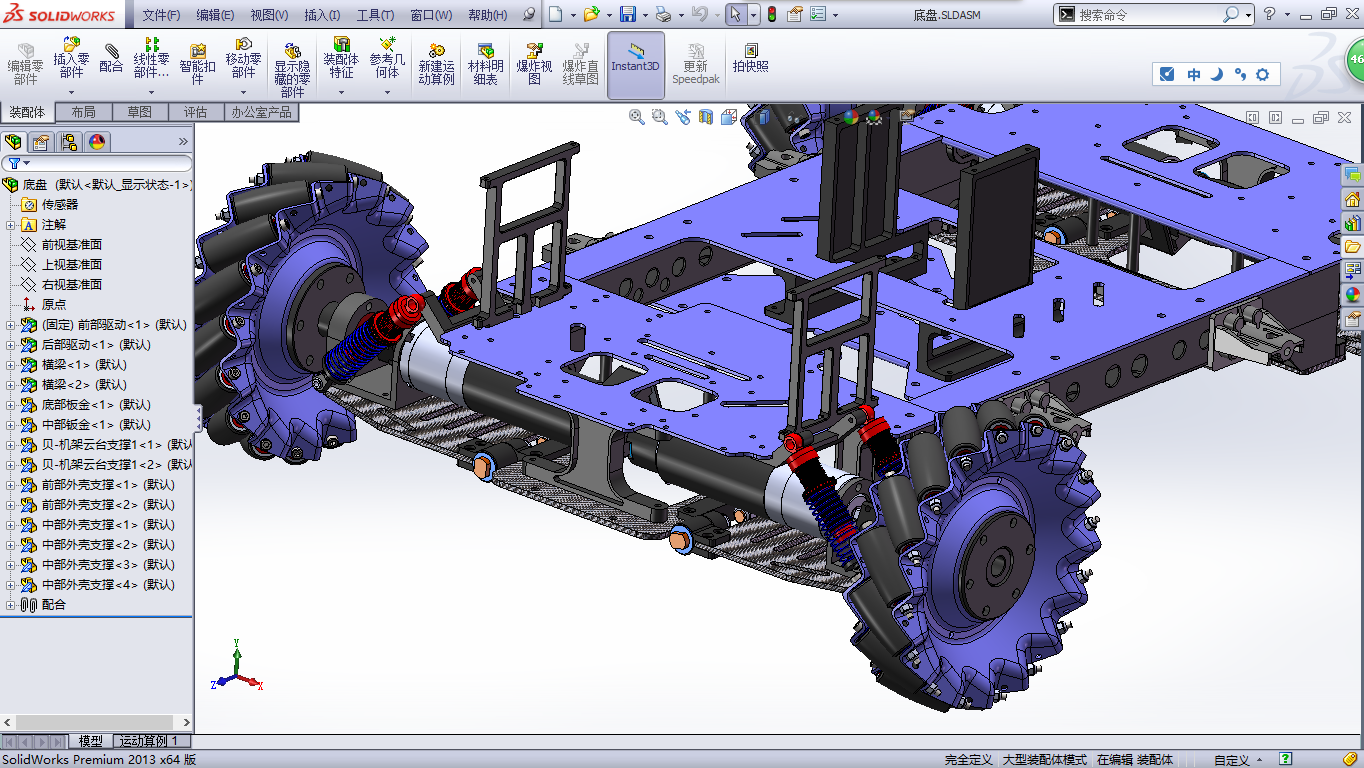Open ConfigurationManager tab icon
Image resolution: width=1364 pixels, height=768 pixels.
pyautogui.click(x=68, y=142)
